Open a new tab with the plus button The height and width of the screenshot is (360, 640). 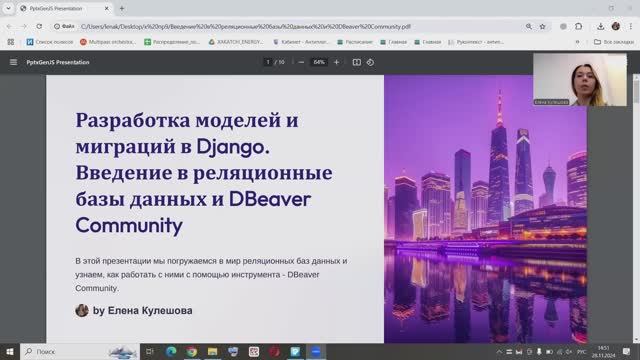(x=122, y=8)
